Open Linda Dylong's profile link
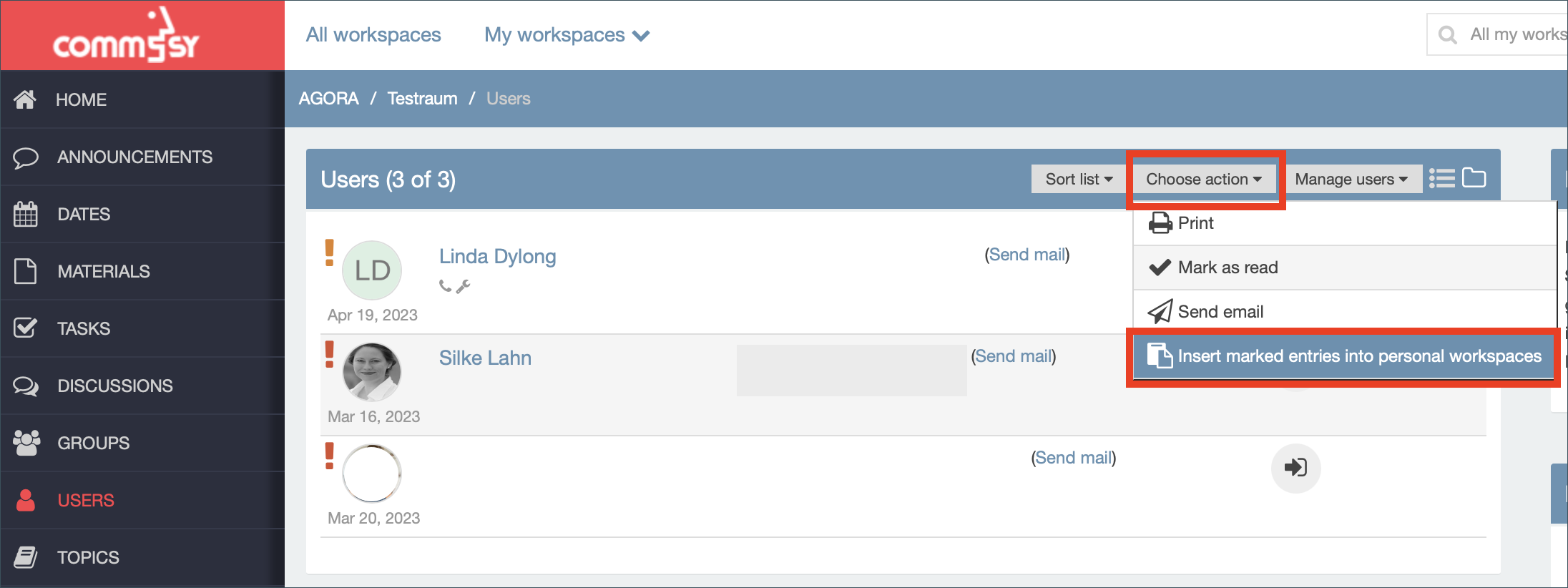The height and width of the screenshot is (588, 1568). (497, 256)
